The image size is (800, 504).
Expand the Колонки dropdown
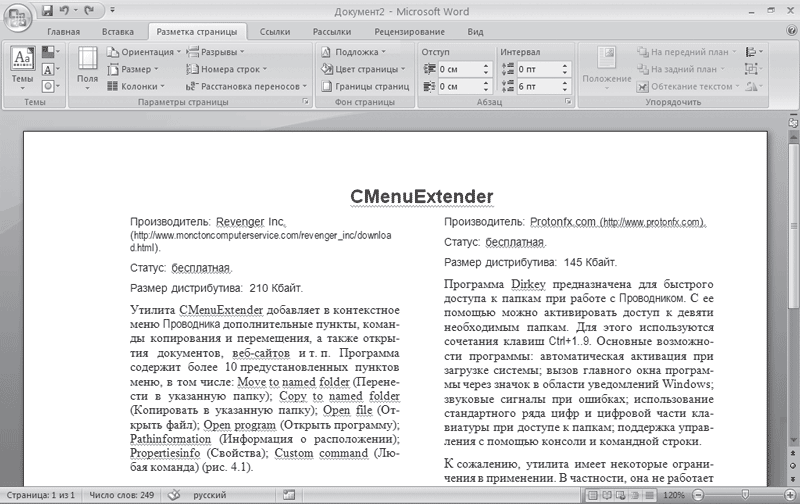136,86
